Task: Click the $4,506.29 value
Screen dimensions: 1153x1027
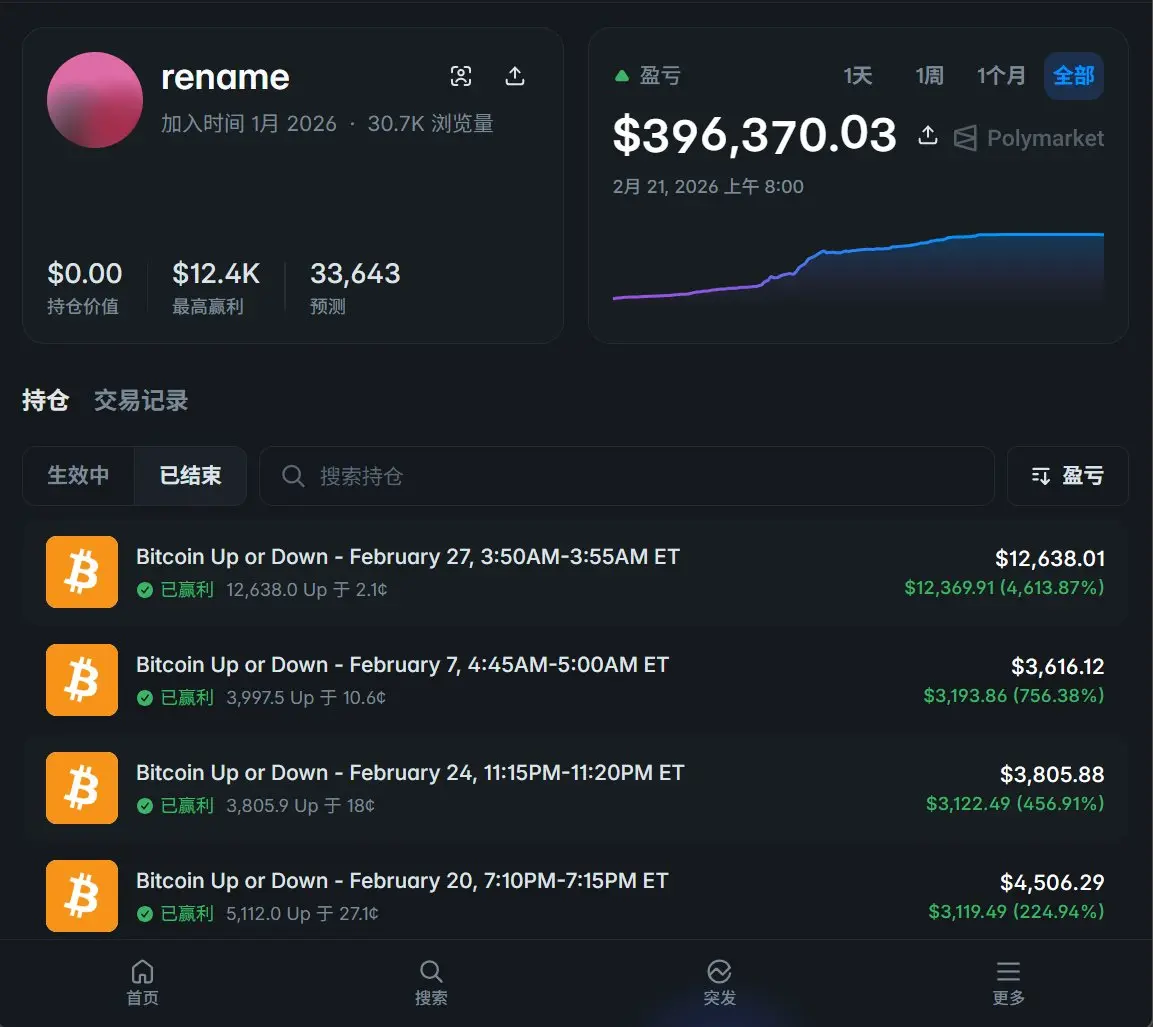Action: point(1052,883)
